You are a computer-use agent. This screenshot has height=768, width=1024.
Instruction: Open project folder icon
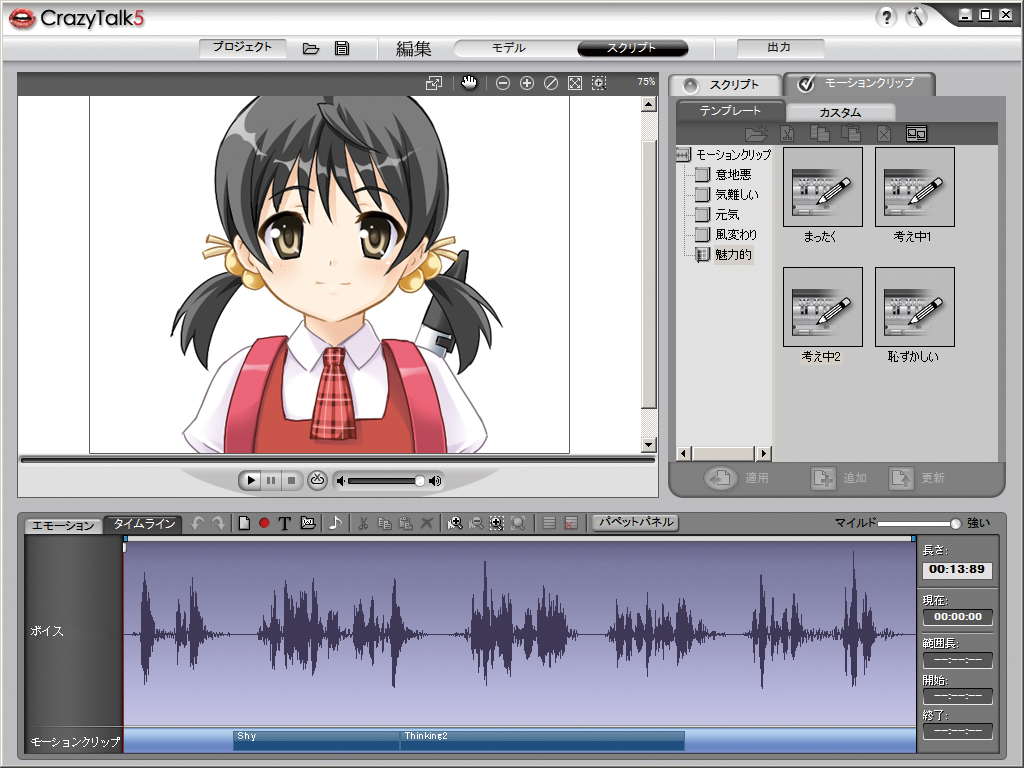[x=311, y=48]
